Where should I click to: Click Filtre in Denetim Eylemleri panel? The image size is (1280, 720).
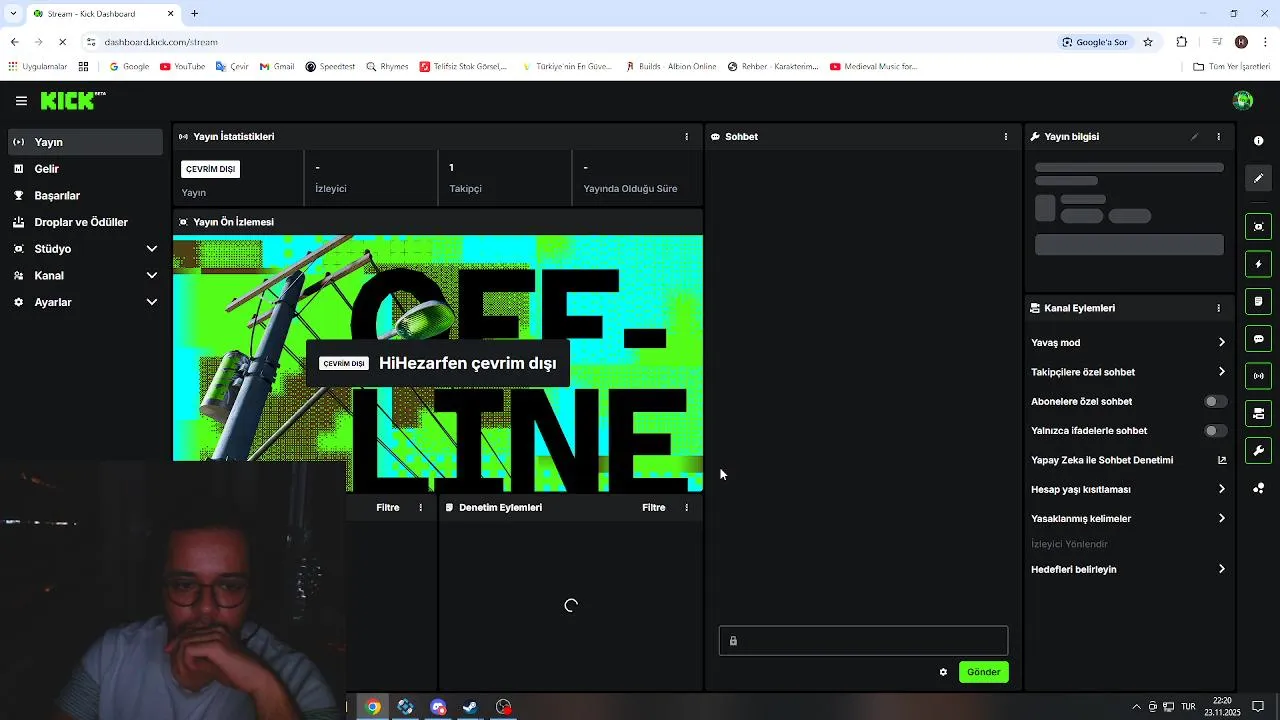pyautogui.click(x=654, y=507)
